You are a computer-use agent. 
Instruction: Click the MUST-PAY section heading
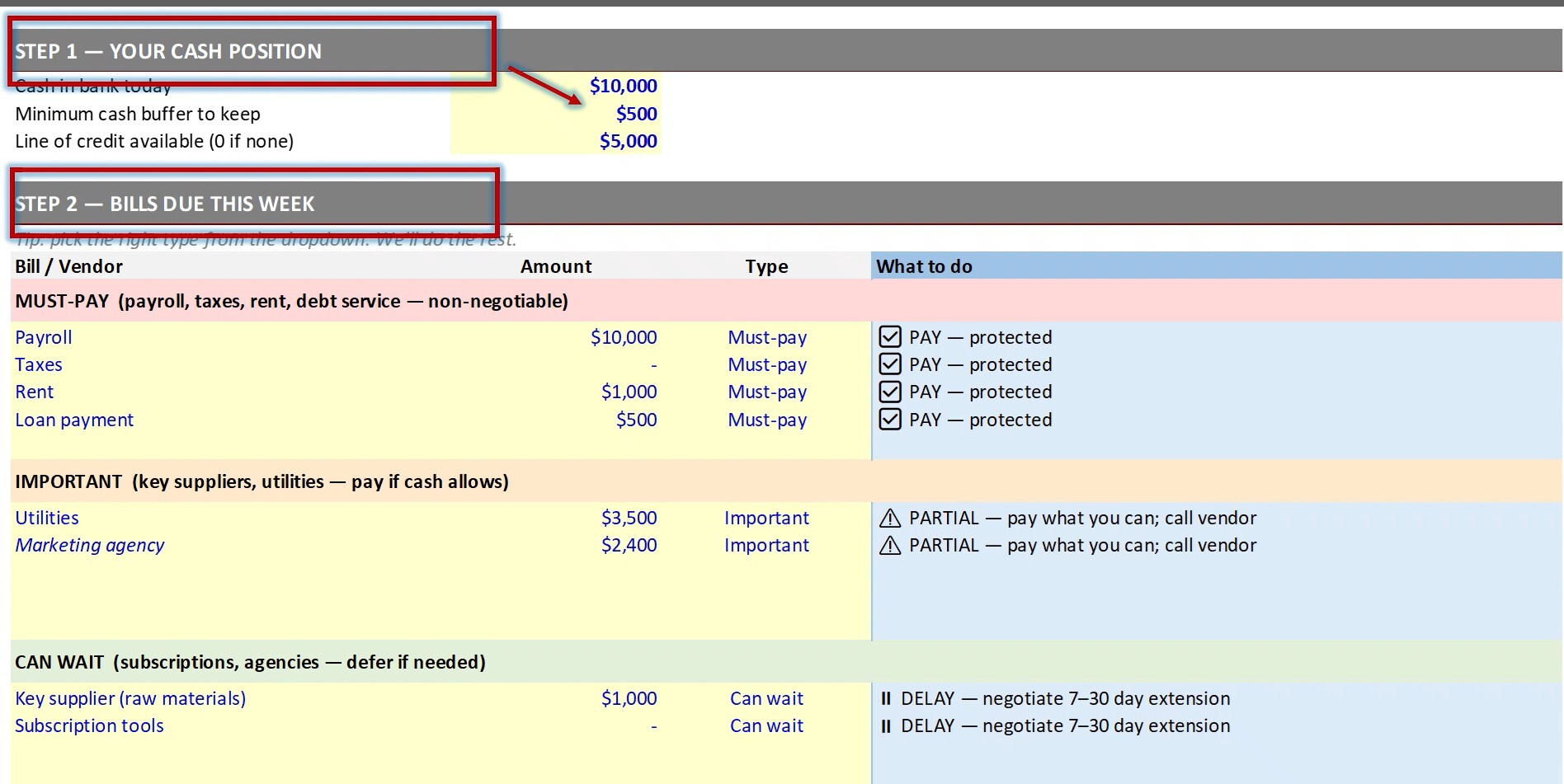coord(291,301)
